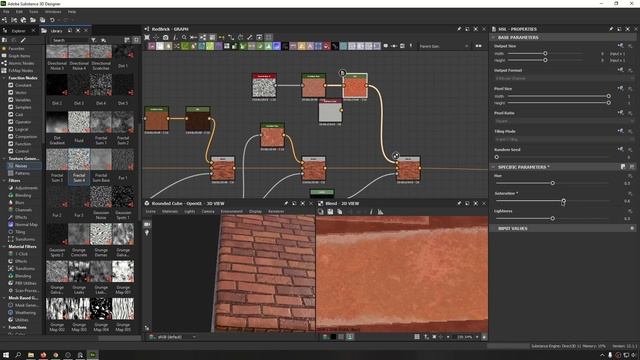The image size is (640, 360).
Task: Toggle the tiling grid icon in 2D View
Action: coord(417,337)
